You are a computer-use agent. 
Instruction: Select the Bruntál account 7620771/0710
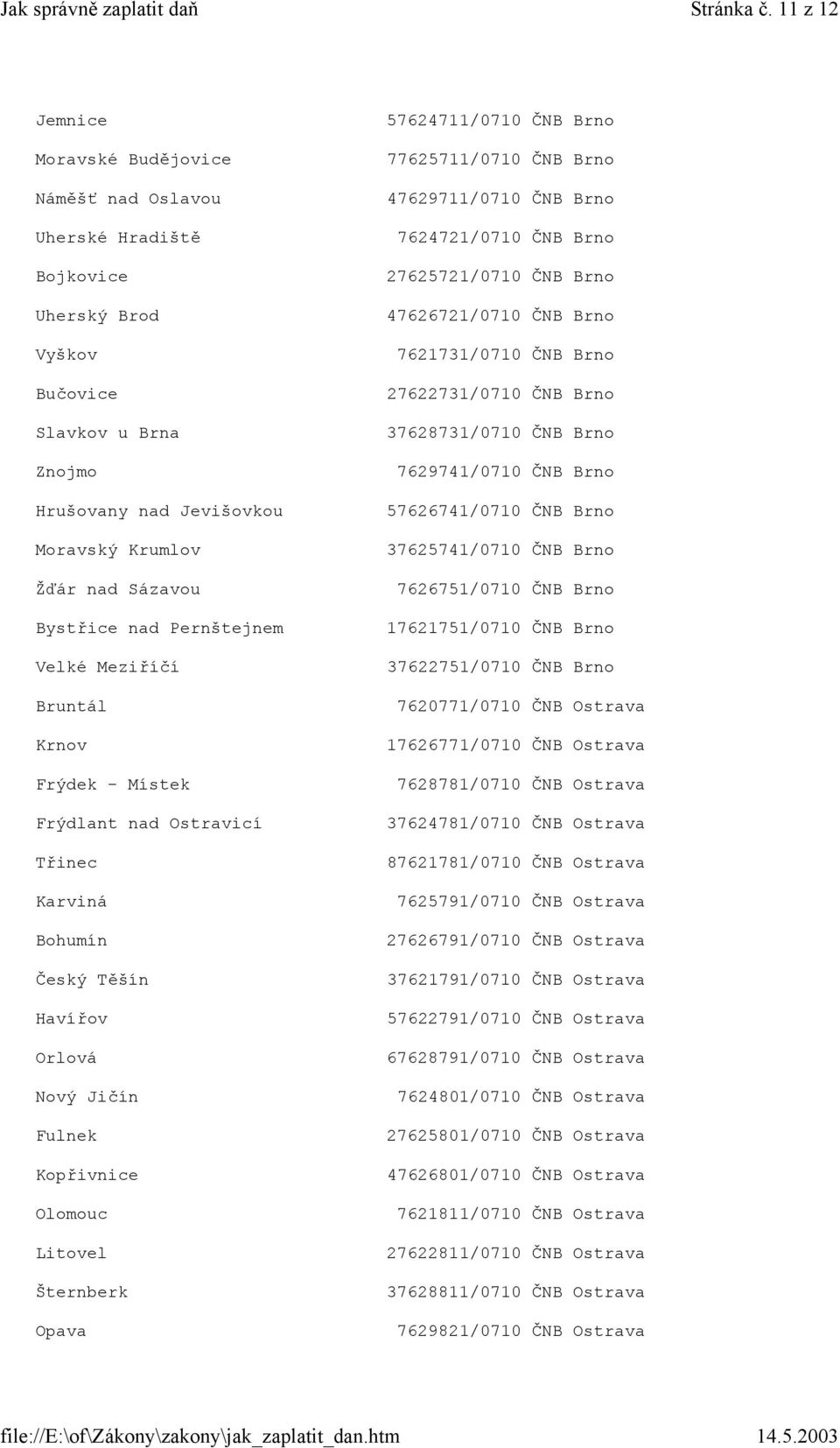click(459, 706)
